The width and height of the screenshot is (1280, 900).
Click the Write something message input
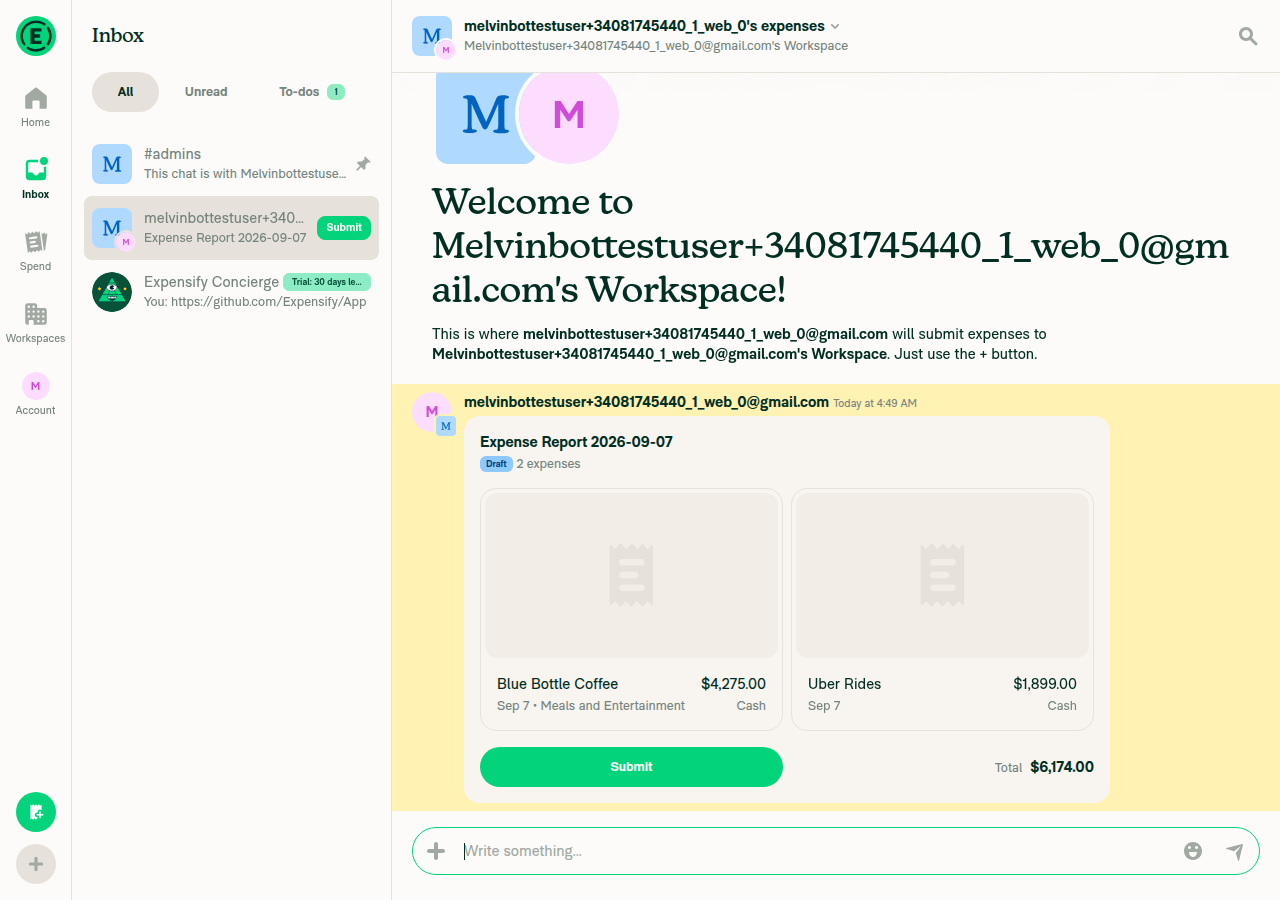[815, 851]
